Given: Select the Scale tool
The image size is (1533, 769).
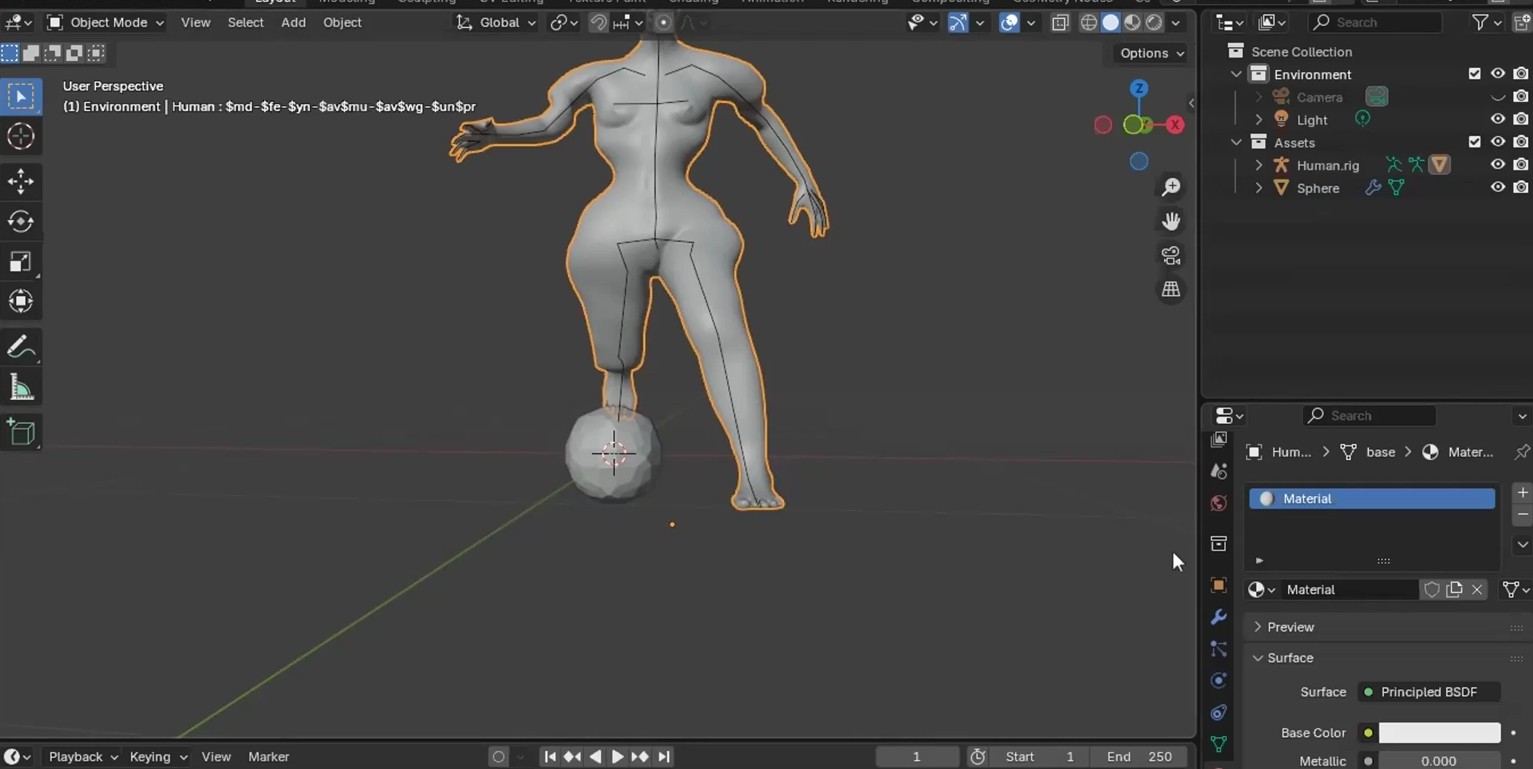Looking at the screenshot, I should [x=21, y=262].
